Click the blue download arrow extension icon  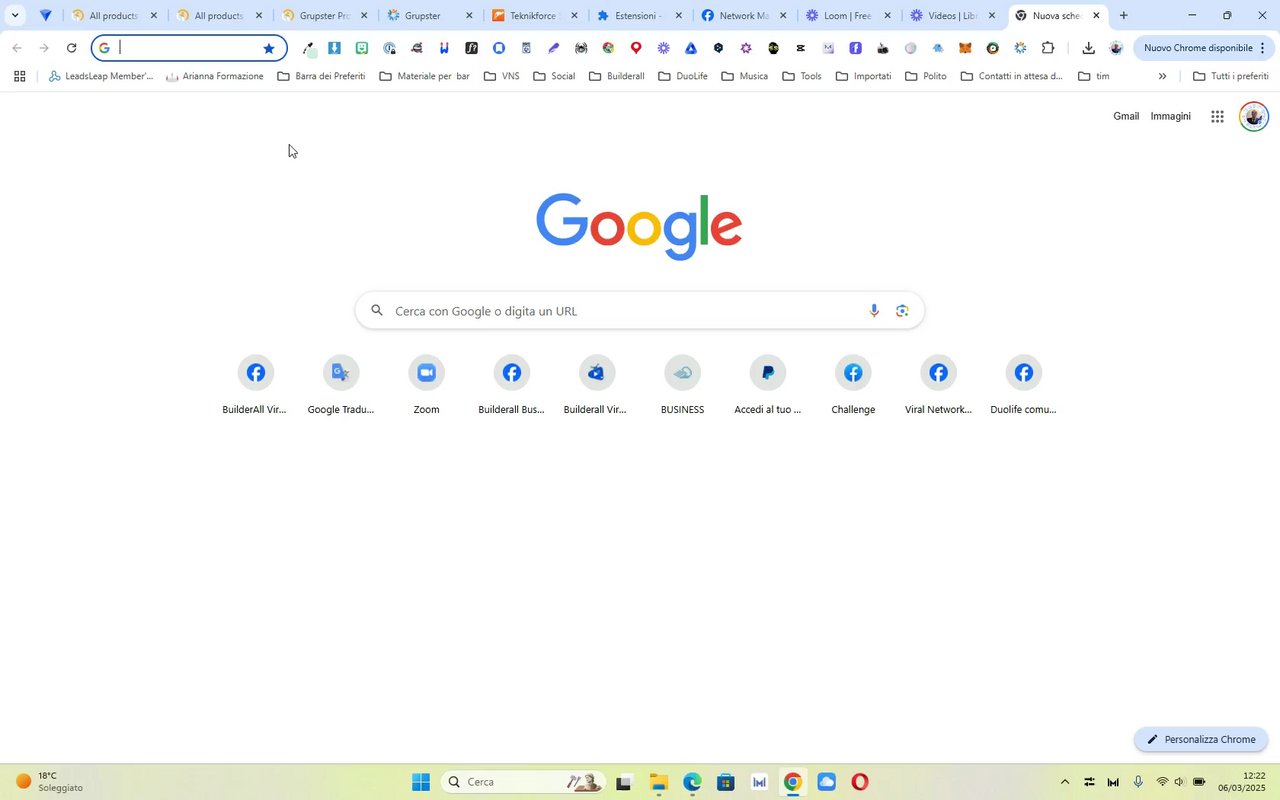[334, 48]
